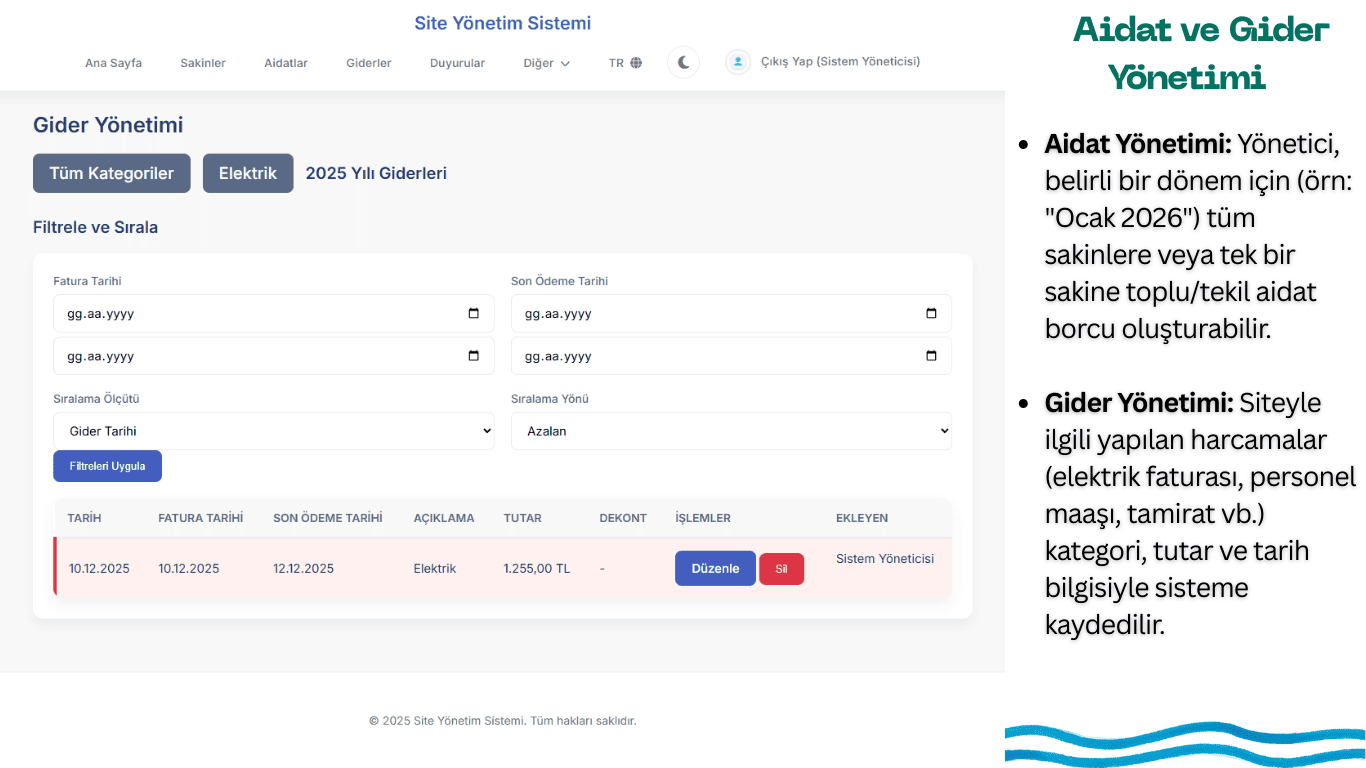Open calendar picker in first Fatura Tarihi field

coord(474,313)
